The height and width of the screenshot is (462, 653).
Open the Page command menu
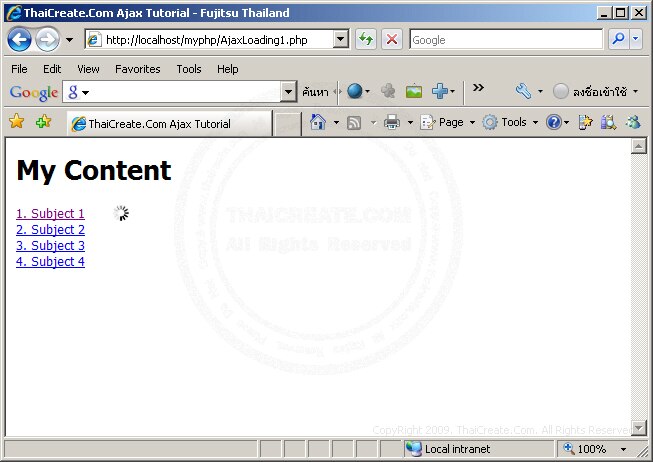pyautogui.click(x=447, y=122)
